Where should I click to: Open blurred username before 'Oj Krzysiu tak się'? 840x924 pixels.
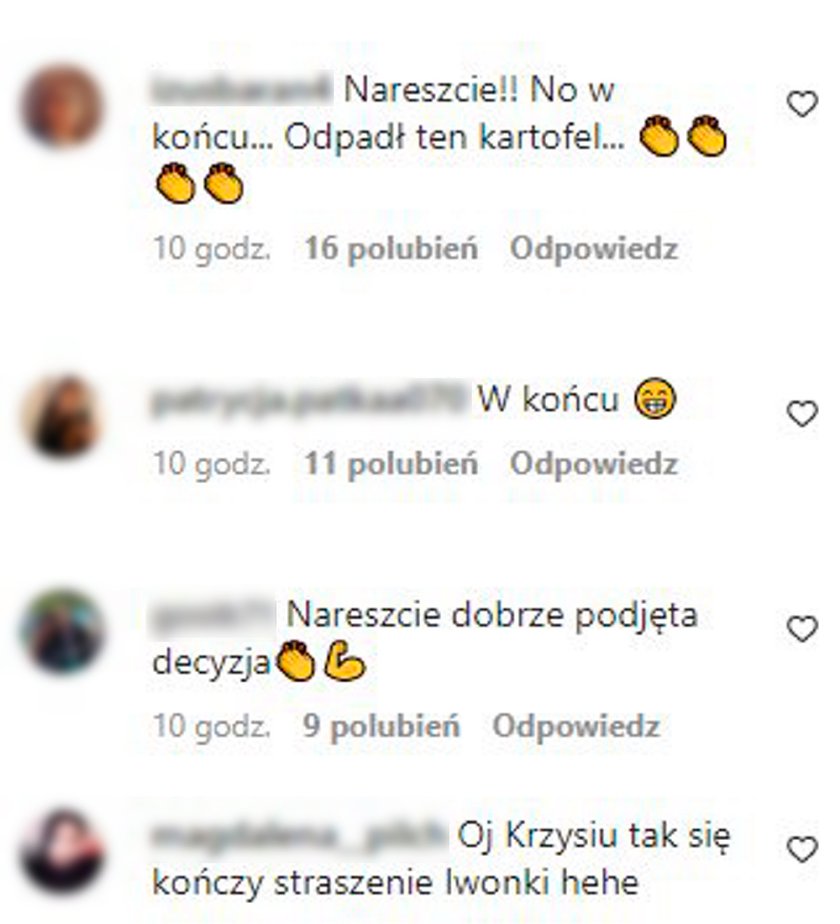pos(299,836)
